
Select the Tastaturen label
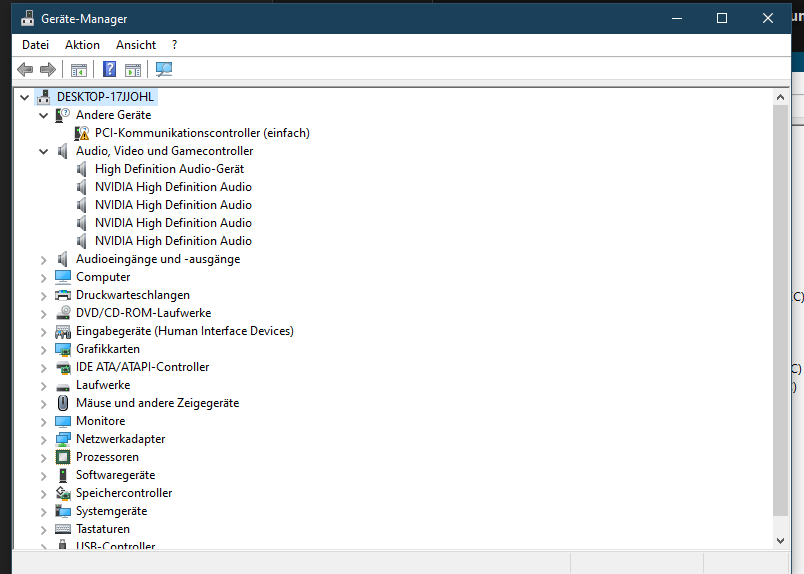coord(103,529)
